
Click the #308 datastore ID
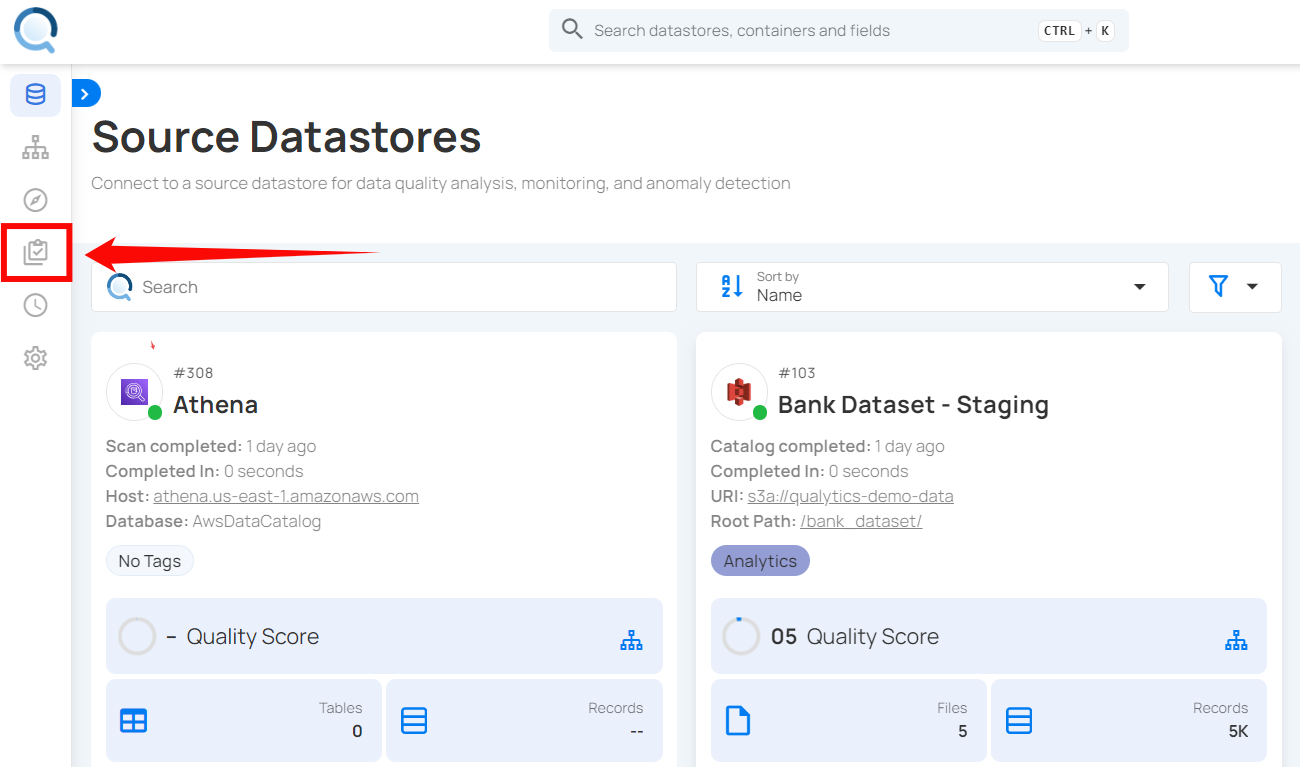[193, 373]
